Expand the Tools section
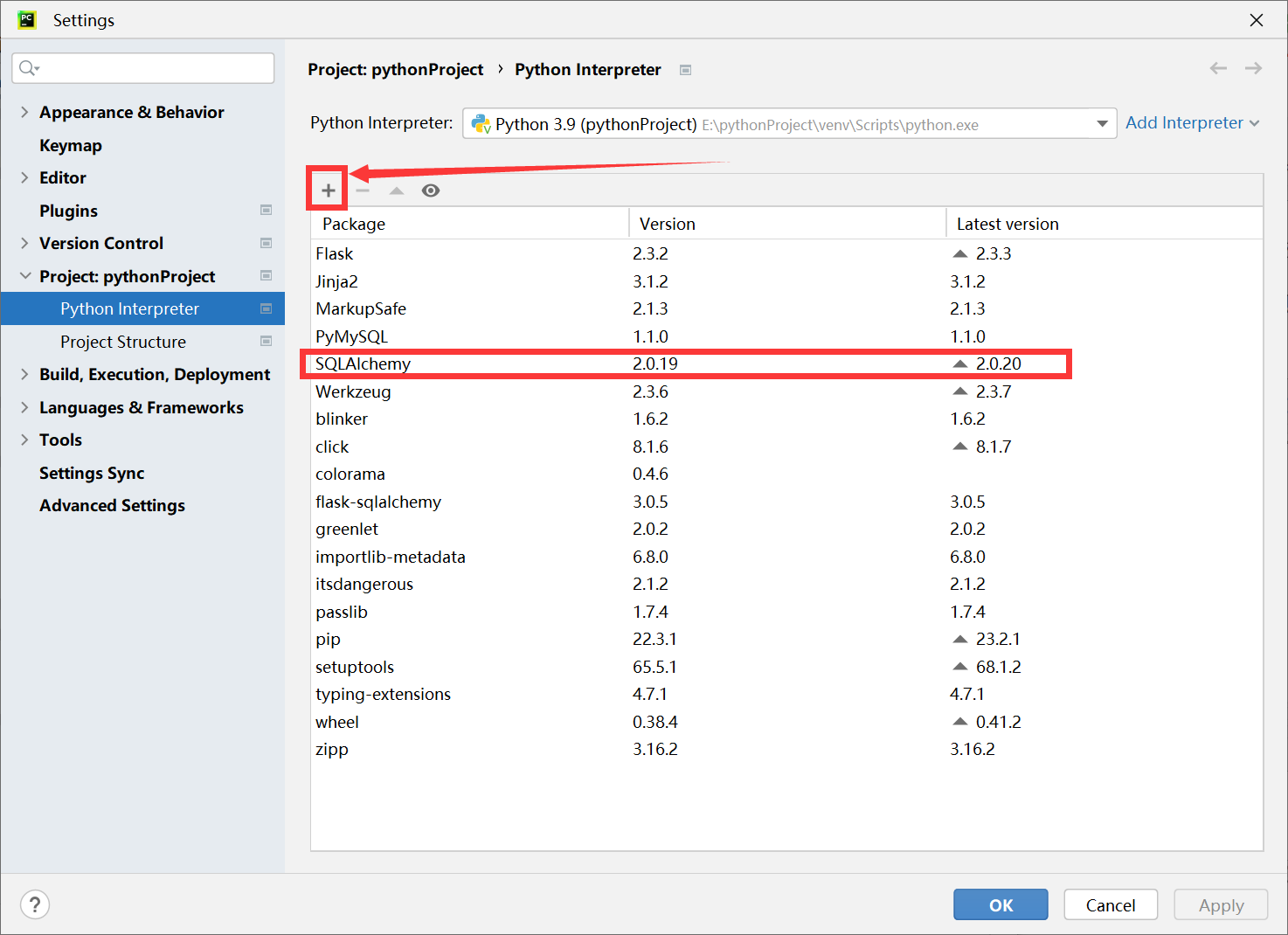Image resolution: width=1288 pixels, height=935 pixels. (x=24, y=440)
